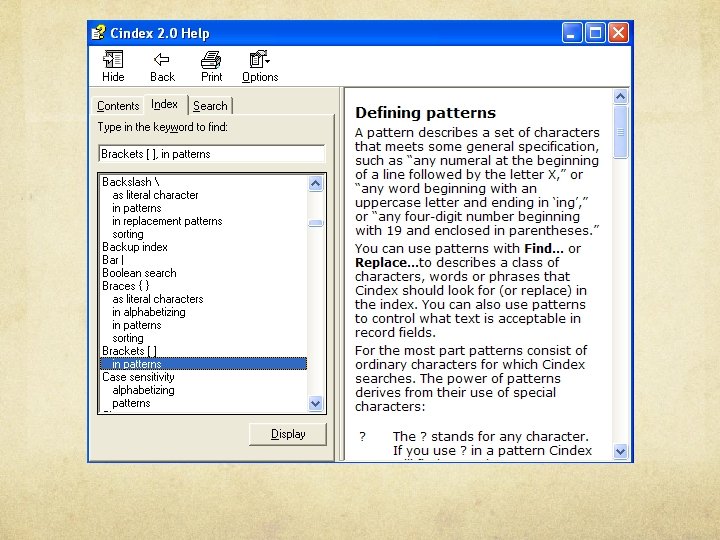Click the index list scroll down arrow
The image size is (720, 540).
click(315, 404)
